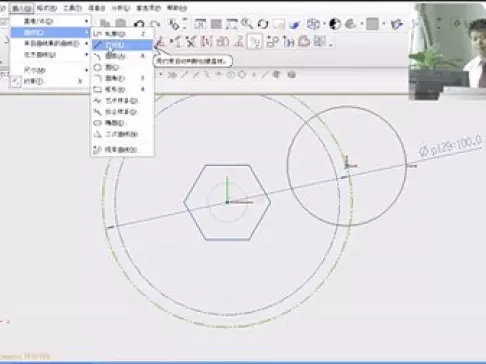Expand the arrow beside the view orientation icon
486x364 pixels.
click(x=324, y=24)
